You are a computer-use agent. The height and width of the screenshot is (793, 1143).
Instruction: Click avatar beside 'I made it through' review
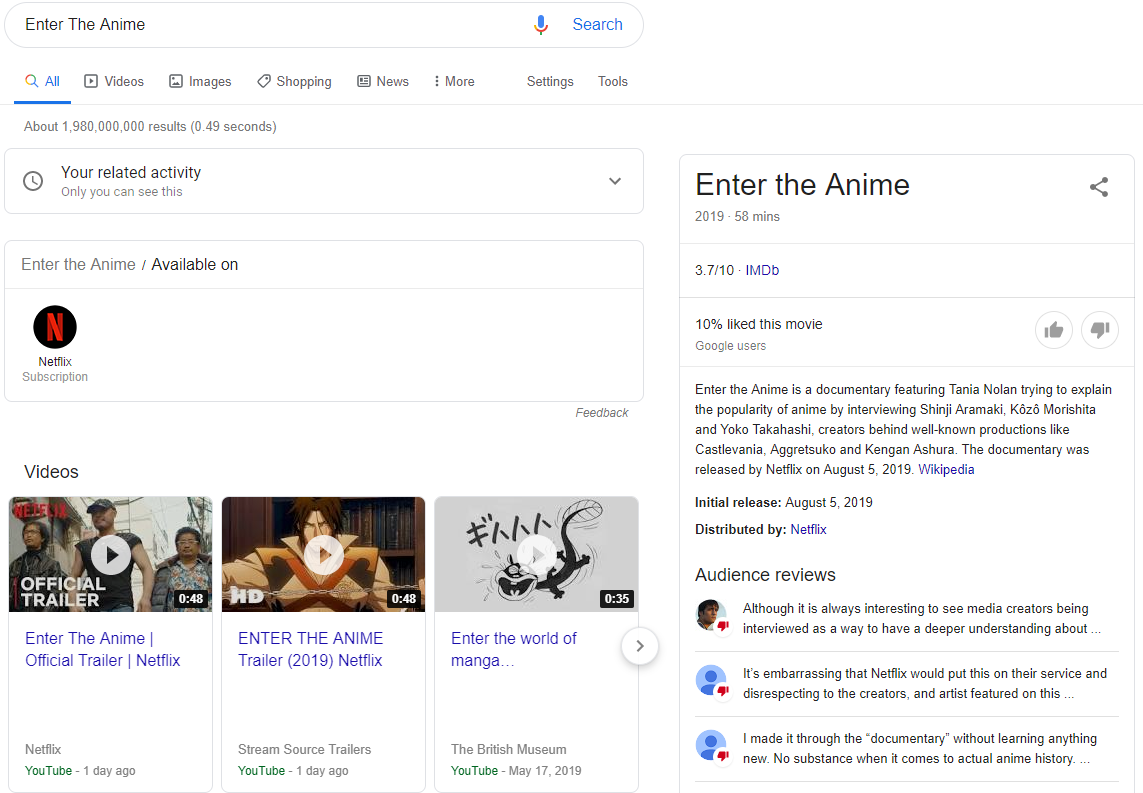[x=711, y=746]
